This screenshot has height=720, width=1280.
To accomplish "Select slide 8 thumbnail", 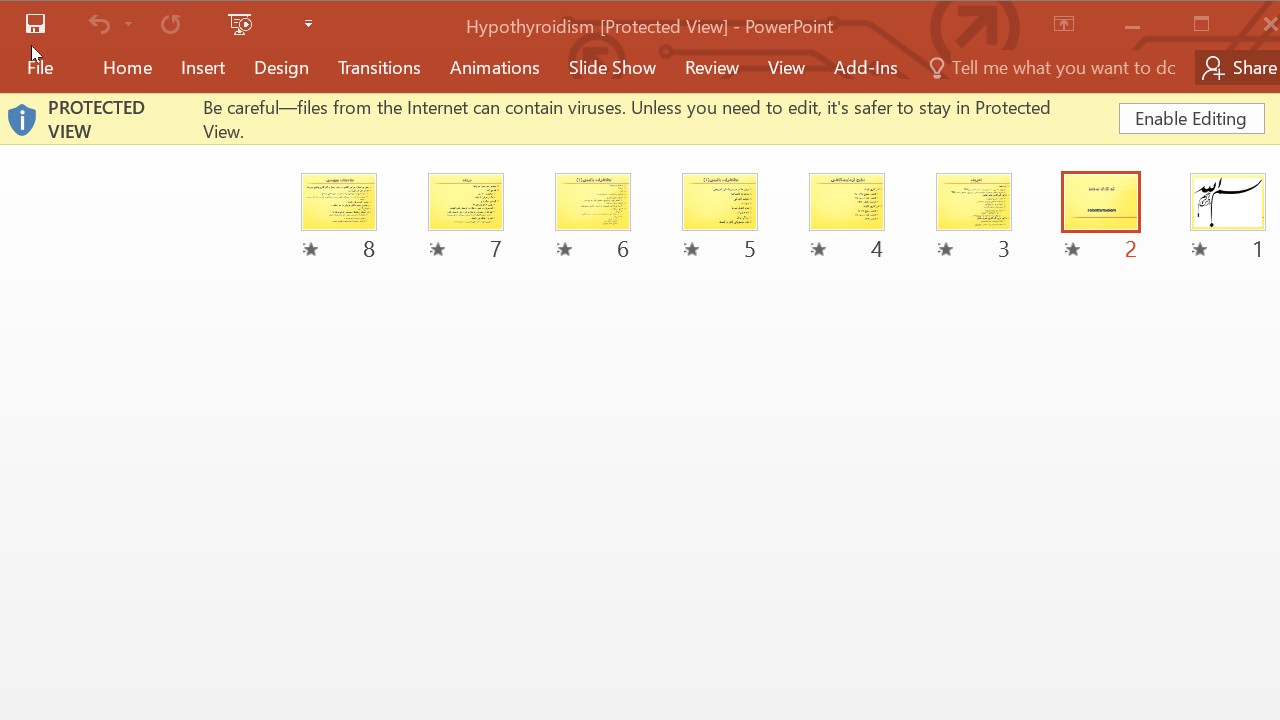I will [338, 202].
